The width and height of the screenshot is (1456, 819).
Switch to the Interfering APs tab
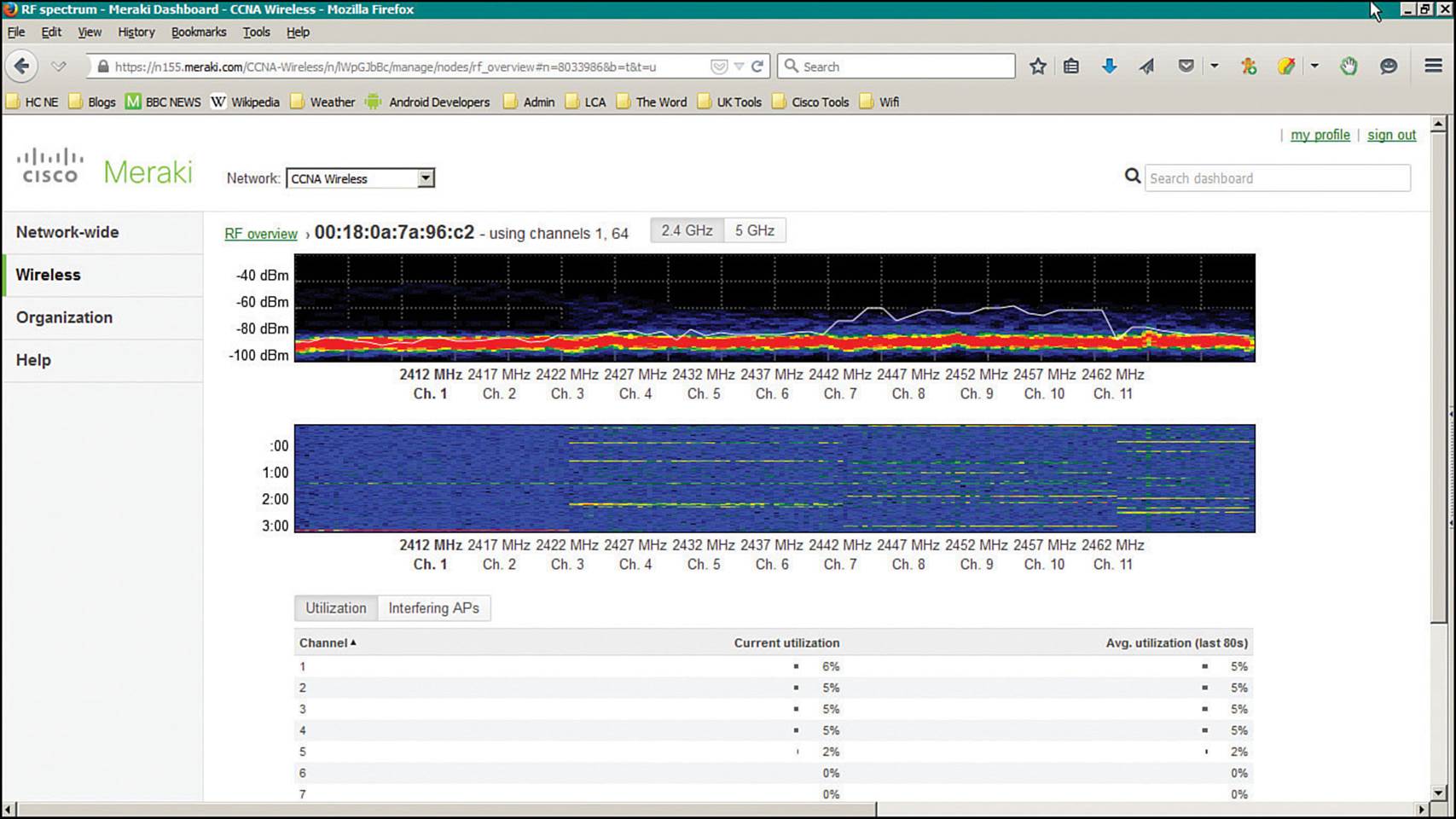pyautogui.click(x=434, y=608)
